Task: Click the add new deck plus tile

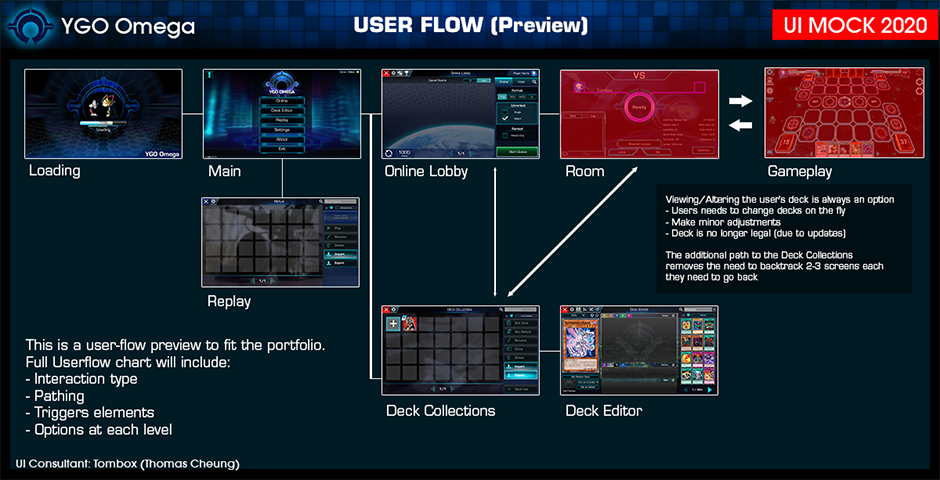Action: coord(394,323)
